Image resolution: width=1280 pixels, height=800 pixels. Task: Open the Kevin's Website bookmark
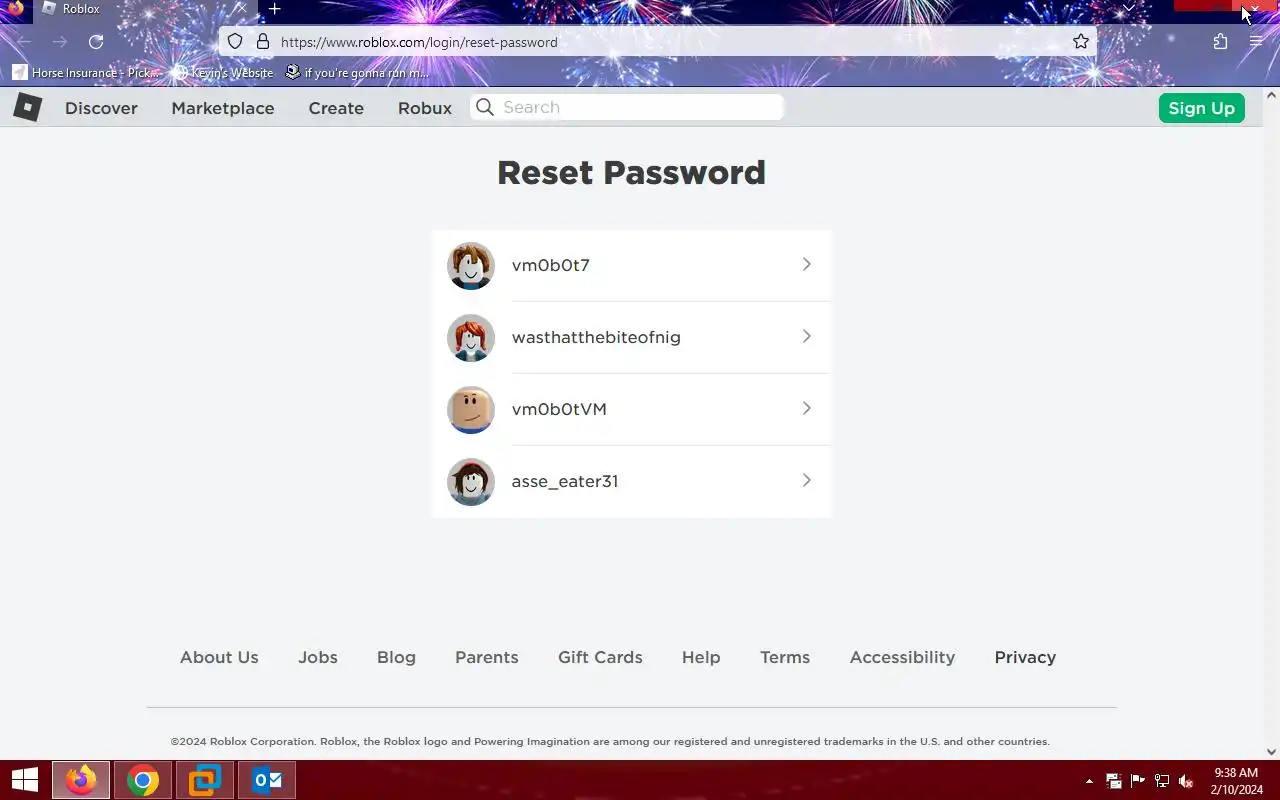(223, 72)
